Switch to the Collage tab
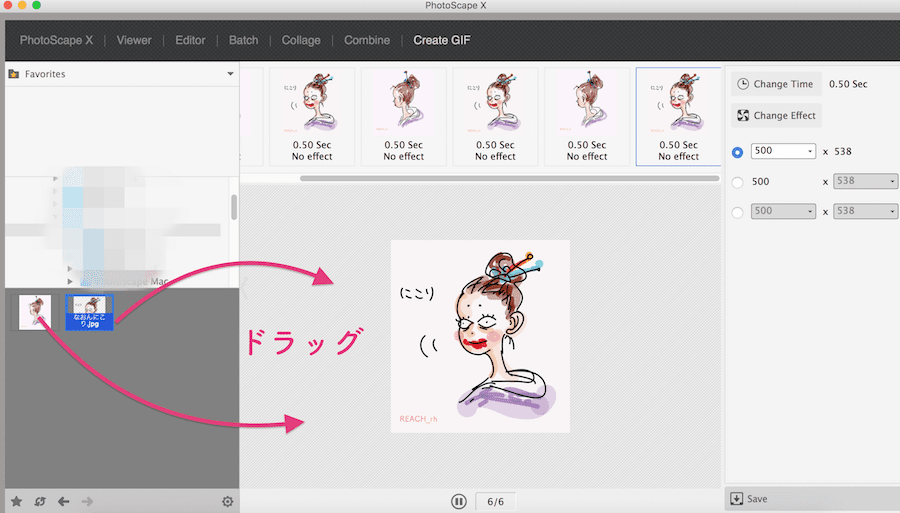This screenshot has height=513, width=900. (301, 40)
